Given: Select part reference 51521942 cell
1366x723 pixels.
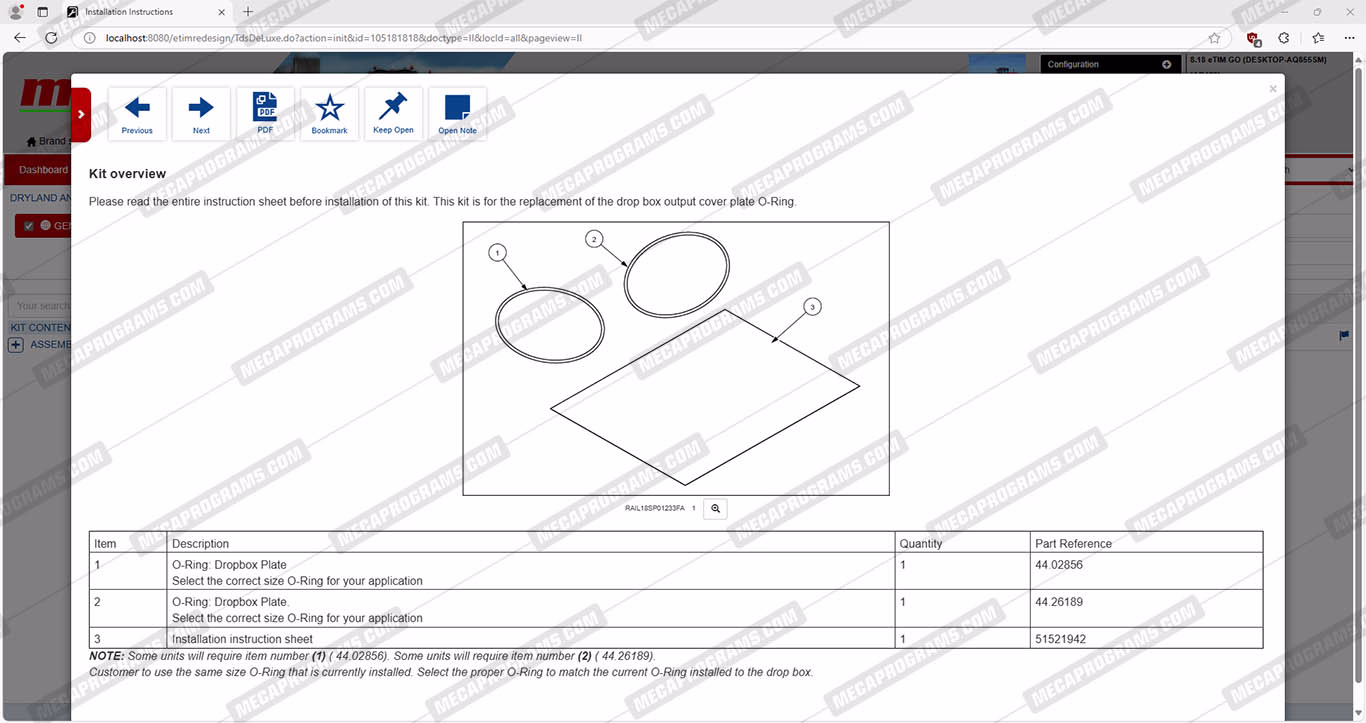Looking at the screenshot, I should tap(1147, 638).
